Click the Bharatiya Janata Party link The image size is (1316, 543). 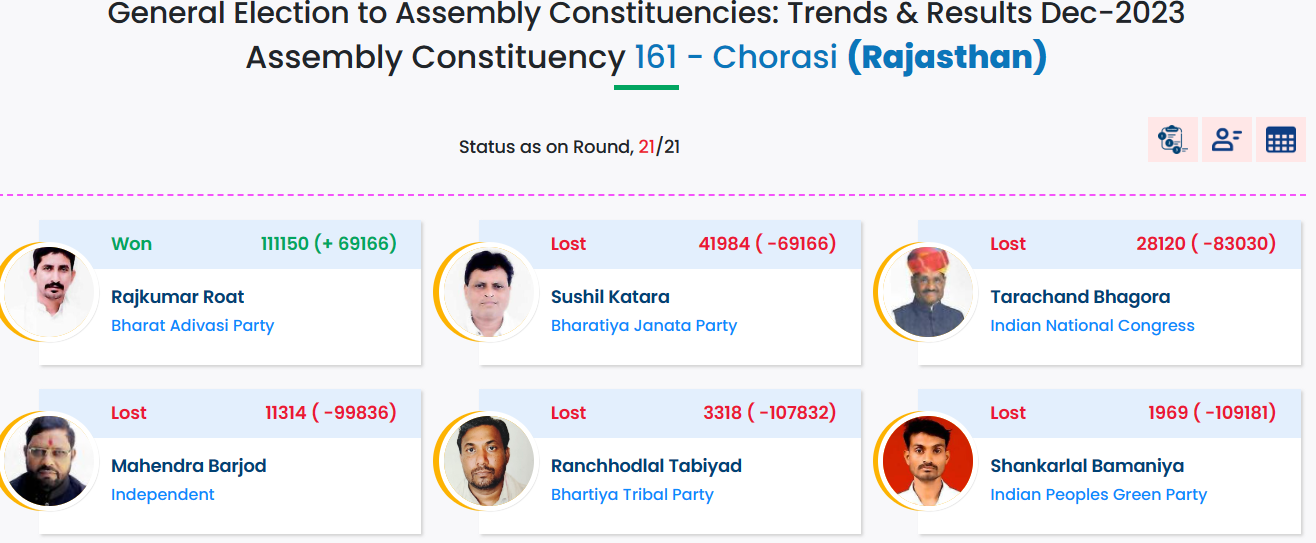pyautogui.click(x=643, y=325)
